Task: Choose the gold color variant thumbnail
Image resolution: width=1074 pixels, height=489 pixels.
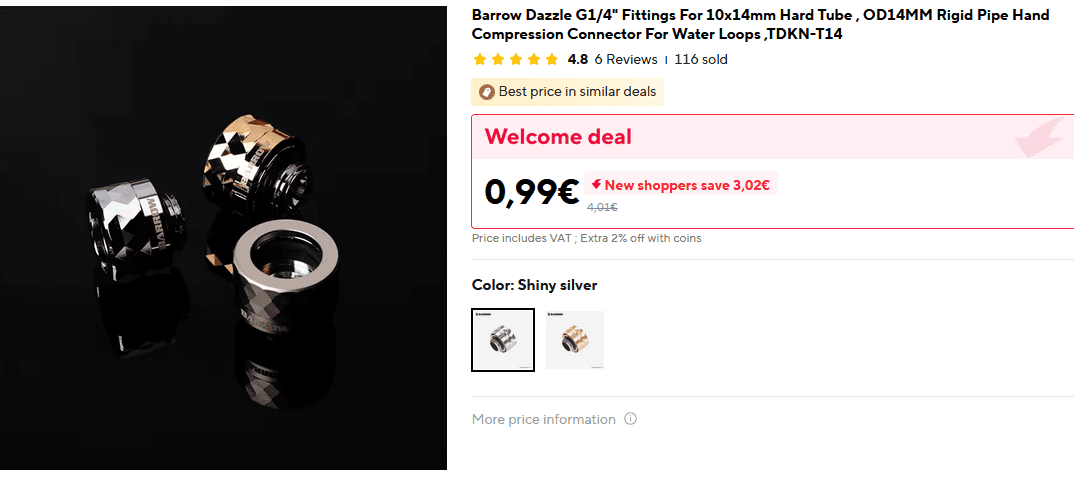Action: tap(575, 340)
